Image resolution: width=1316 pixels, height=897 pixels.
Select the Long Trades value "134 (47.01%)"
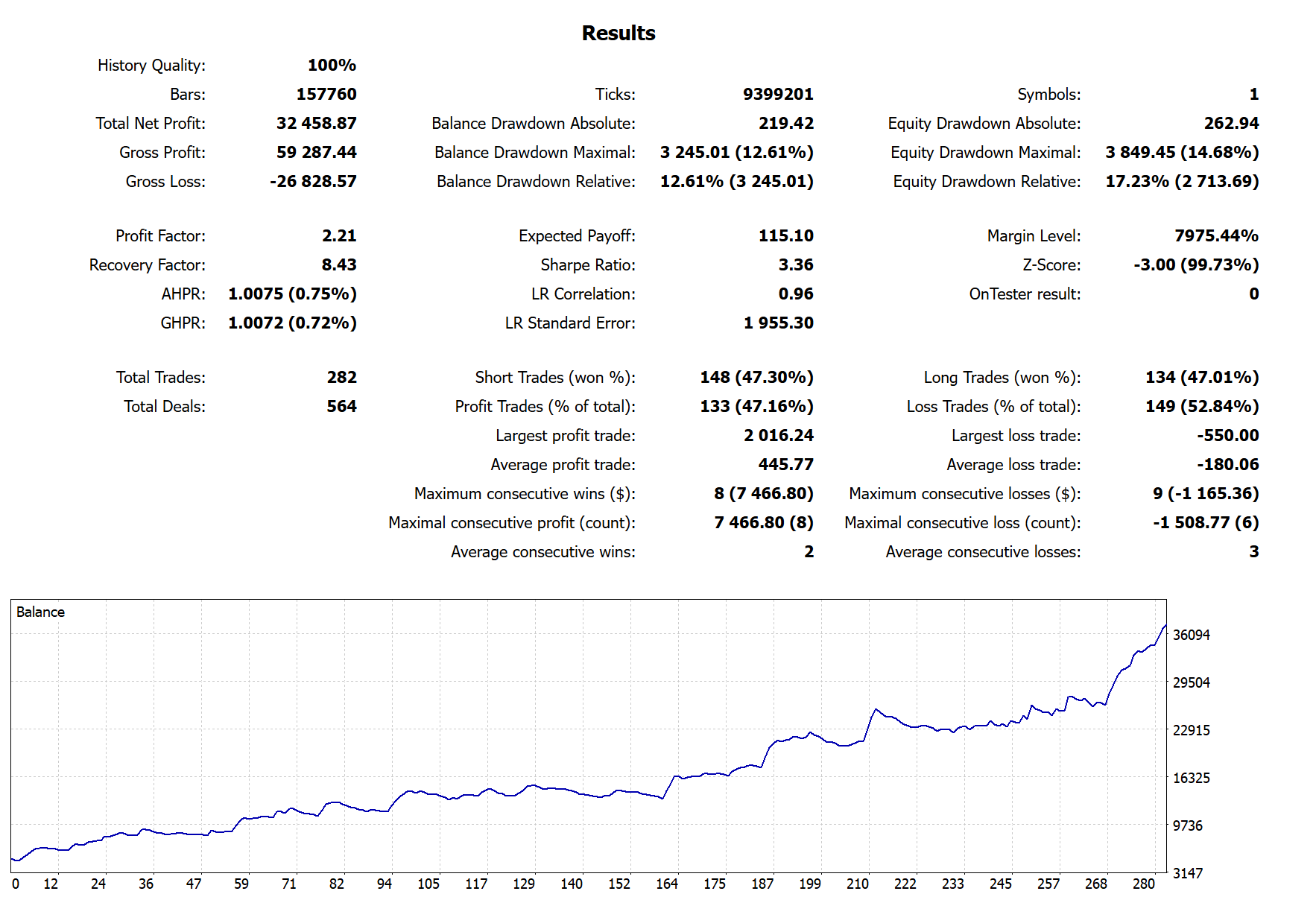1203,378
